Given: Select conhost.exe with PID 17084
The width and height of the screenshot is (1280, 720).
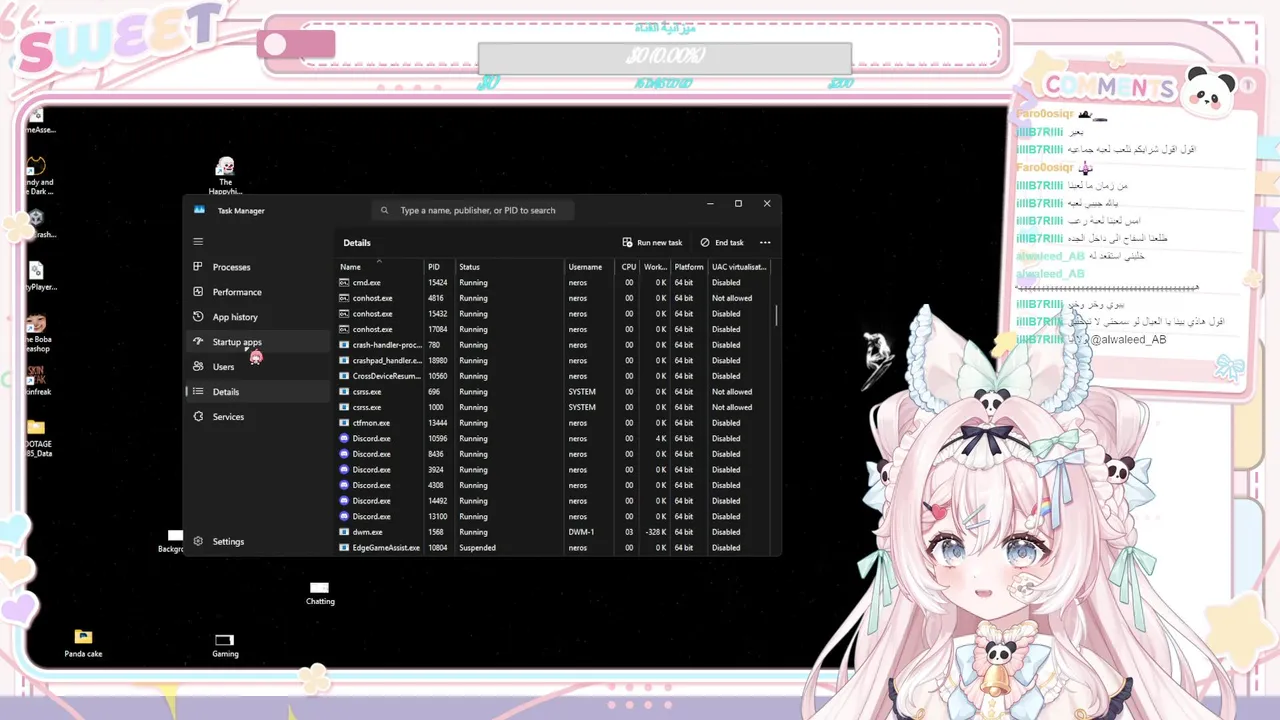Looking at the screenshot, I should point(554,329).
